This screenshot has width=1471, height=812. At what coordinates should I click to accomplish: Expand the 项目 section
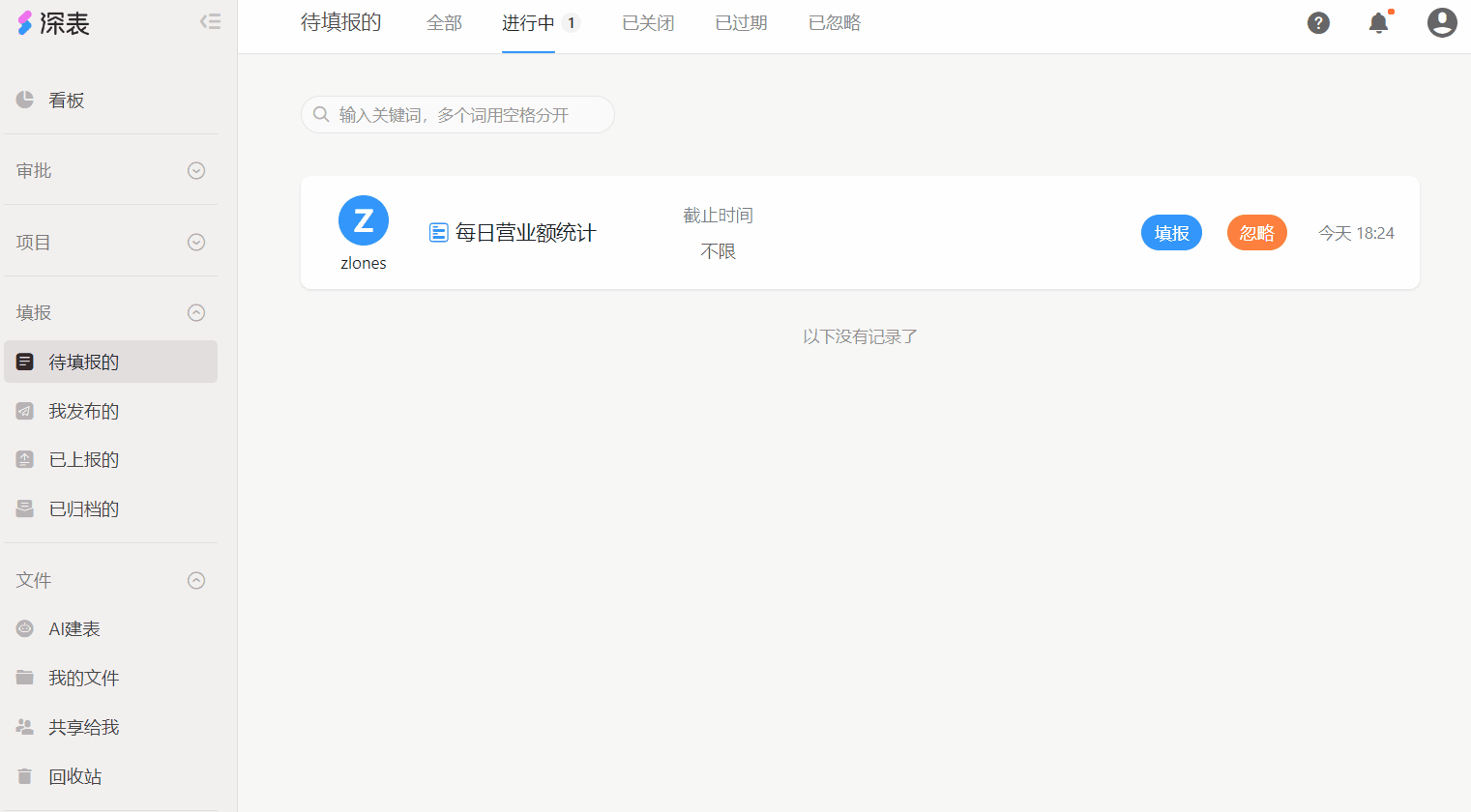196,242
